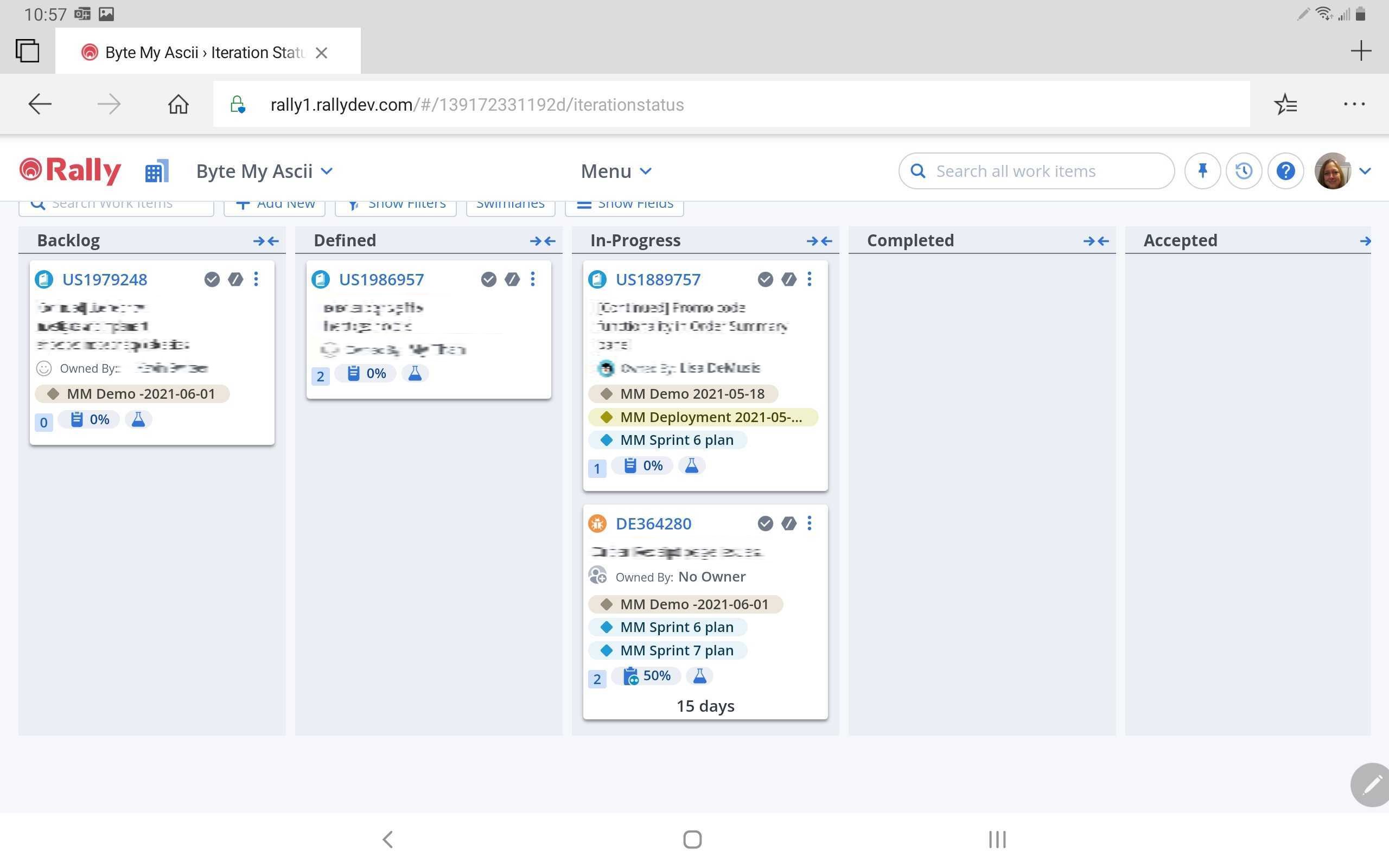Open story US1889757

[658, 279]
